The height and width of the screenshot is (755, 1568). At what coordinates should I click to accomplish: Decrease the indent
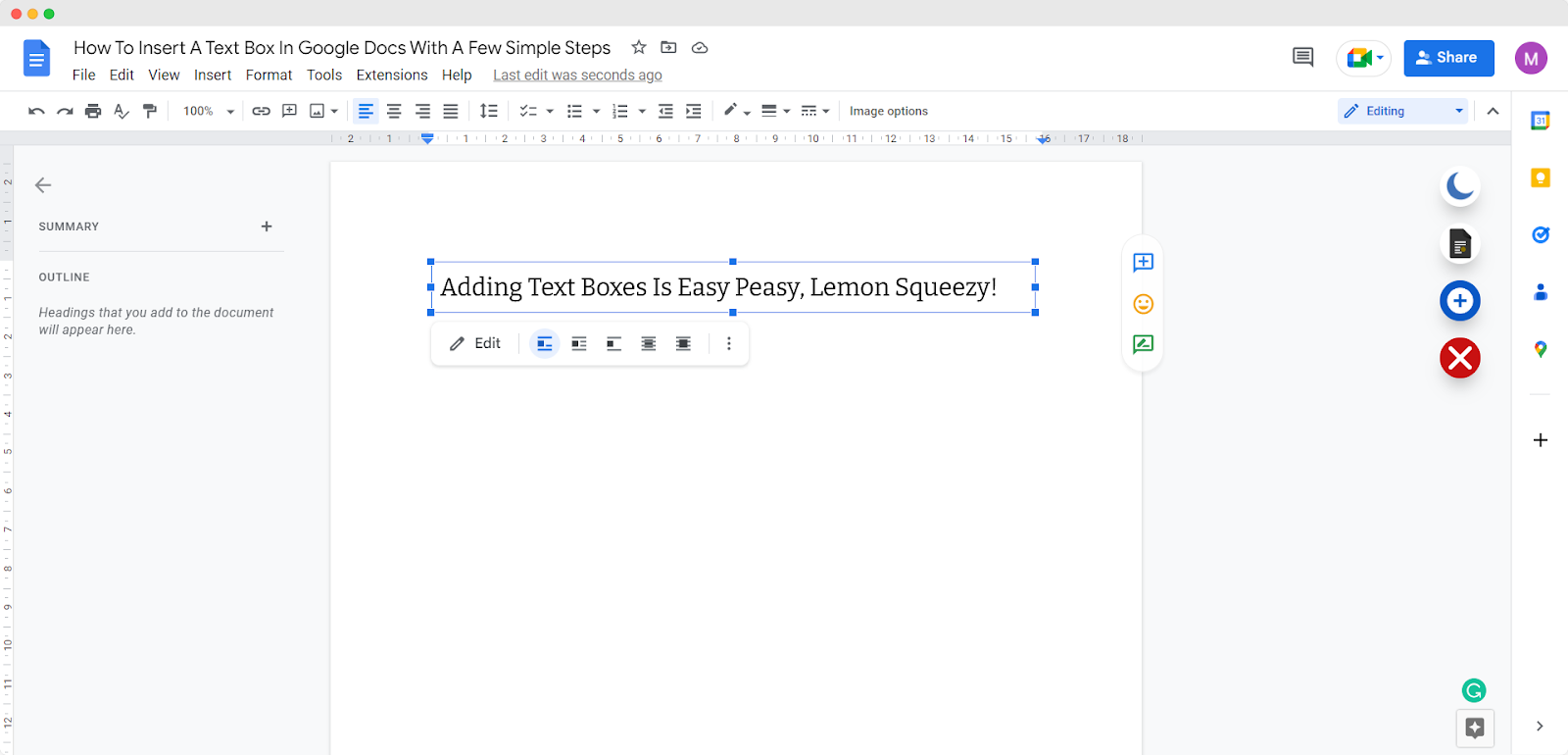point(665,111)
